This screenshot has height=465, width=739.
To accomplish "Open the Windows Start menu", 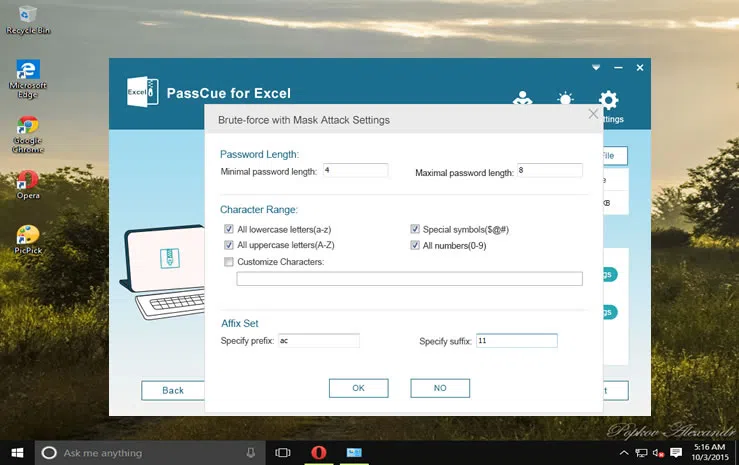I will coord(17,453).
